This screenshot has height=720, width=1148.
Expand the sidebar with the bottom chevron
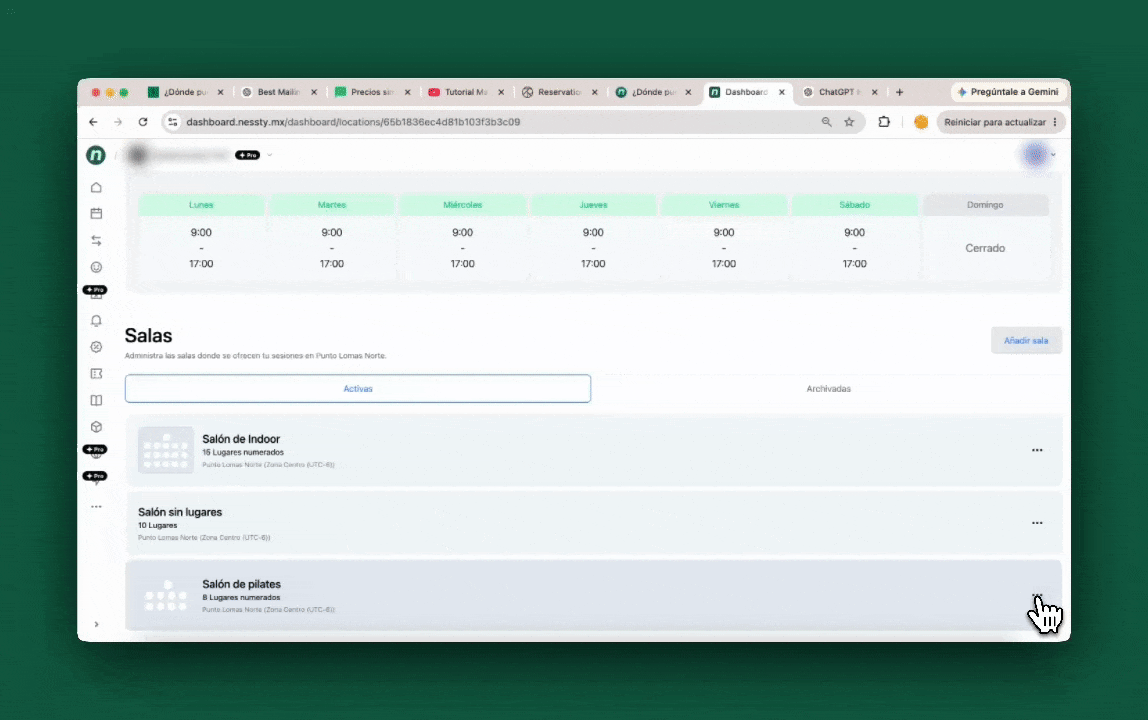(x=96, y=624)
